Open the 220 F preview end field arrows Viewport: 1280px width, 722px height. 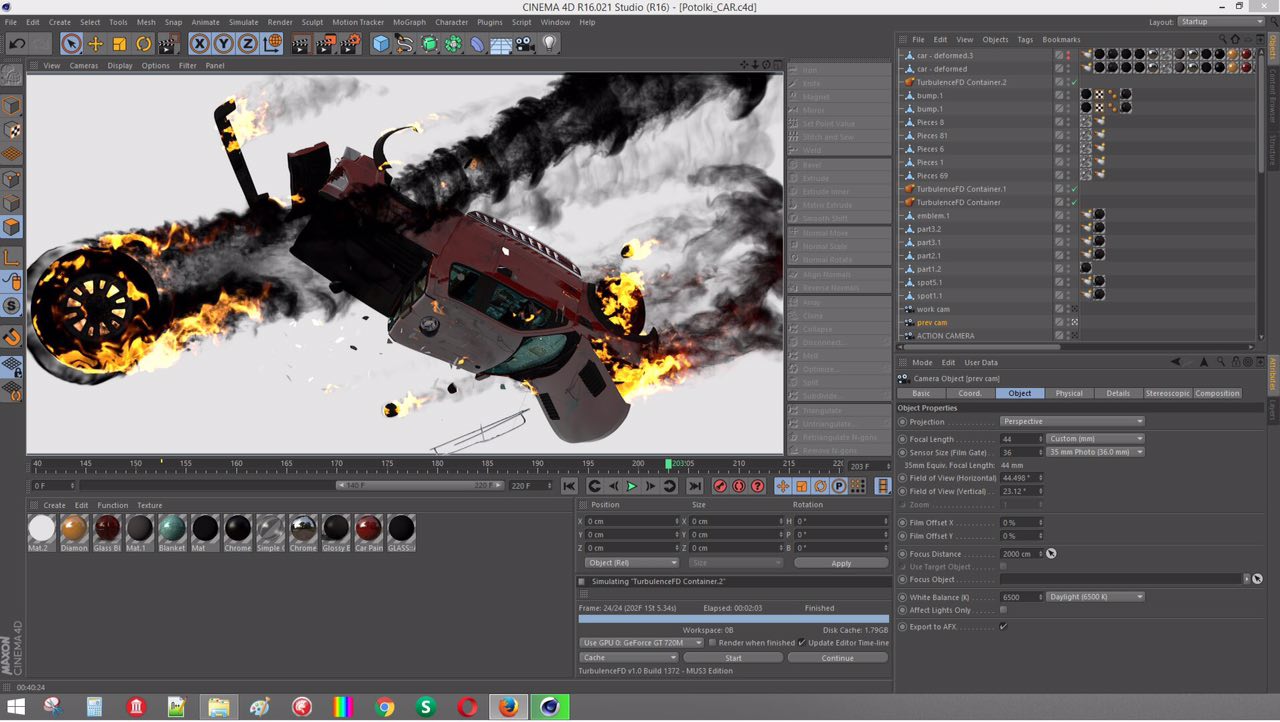pos(550,486)
